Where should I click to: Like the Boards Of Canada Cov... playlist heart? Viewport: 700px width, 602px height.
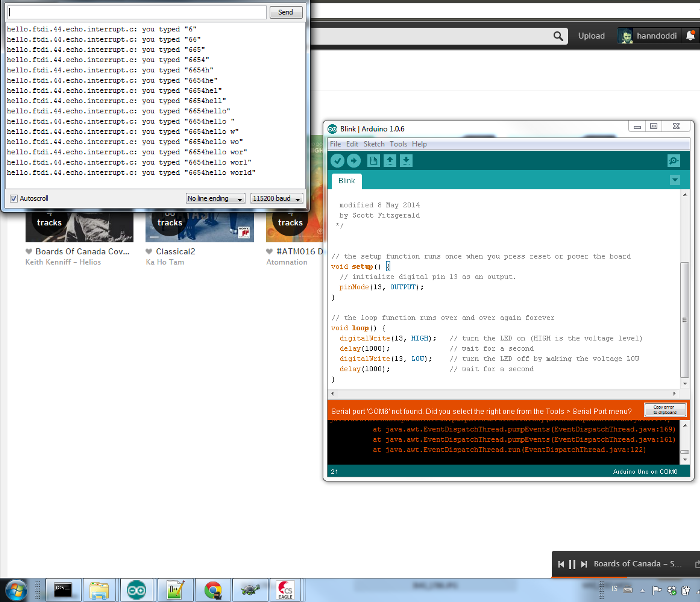pyautogui.click(x=29, y=251)
